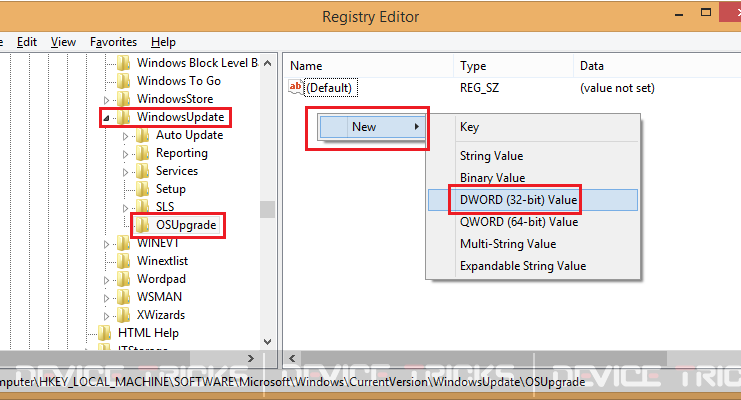
Task: Expand the WSMAN tree node
Action: click(x=106, y=298)
